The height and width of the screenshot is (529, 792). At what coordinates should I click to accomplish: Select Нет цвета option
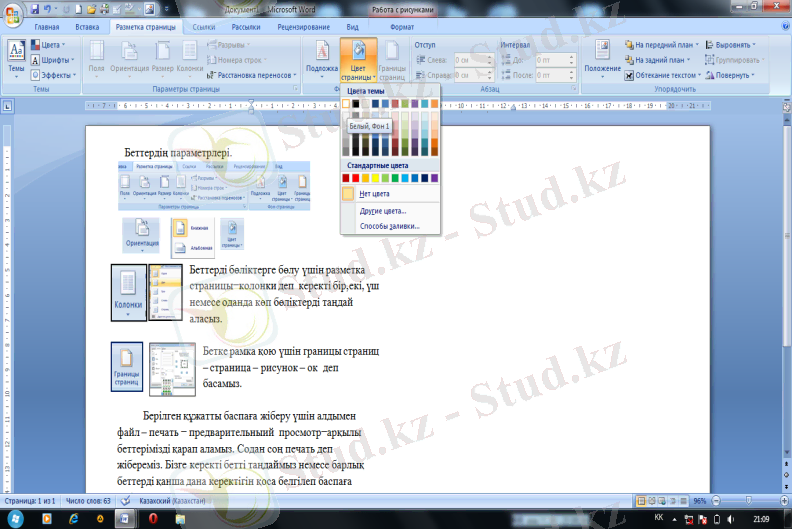(x=374, y=194)
